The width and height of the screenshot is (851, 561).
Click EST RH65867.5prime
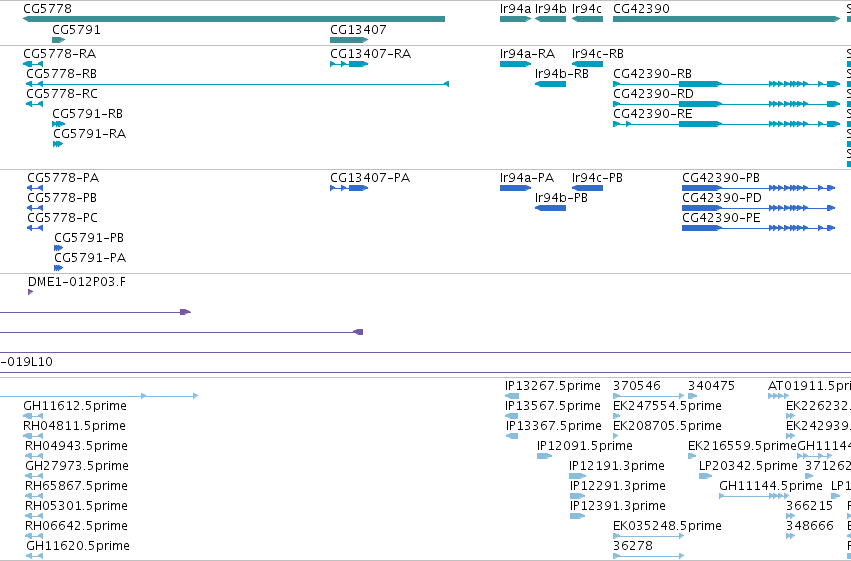[x=77, y=487]
